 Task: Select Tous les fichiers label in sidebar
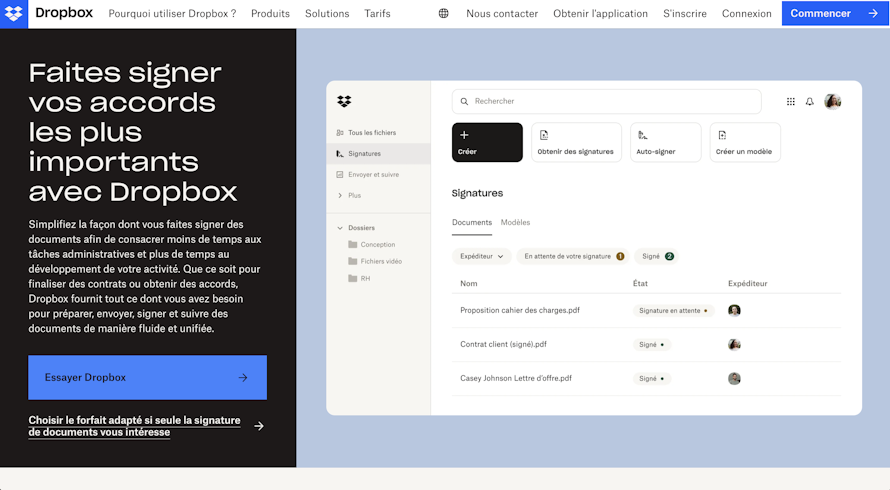click(372, 132)
